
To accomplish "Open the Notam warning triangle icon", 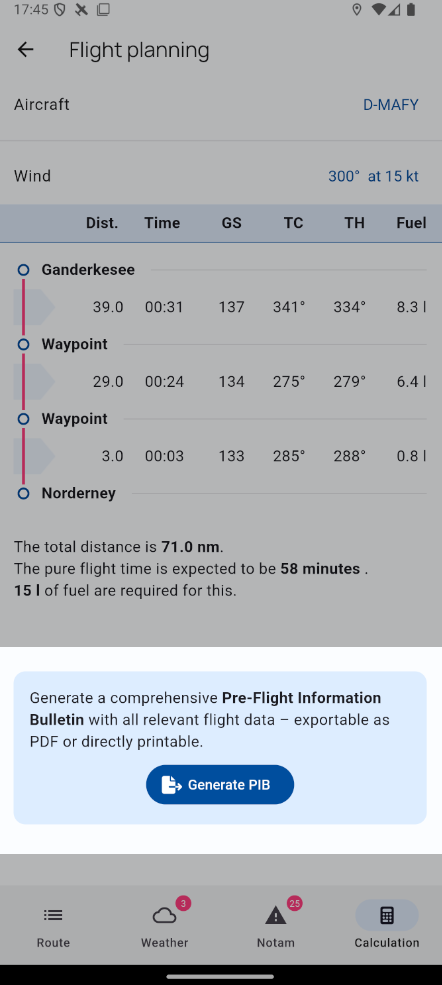I will pos(276,916).
